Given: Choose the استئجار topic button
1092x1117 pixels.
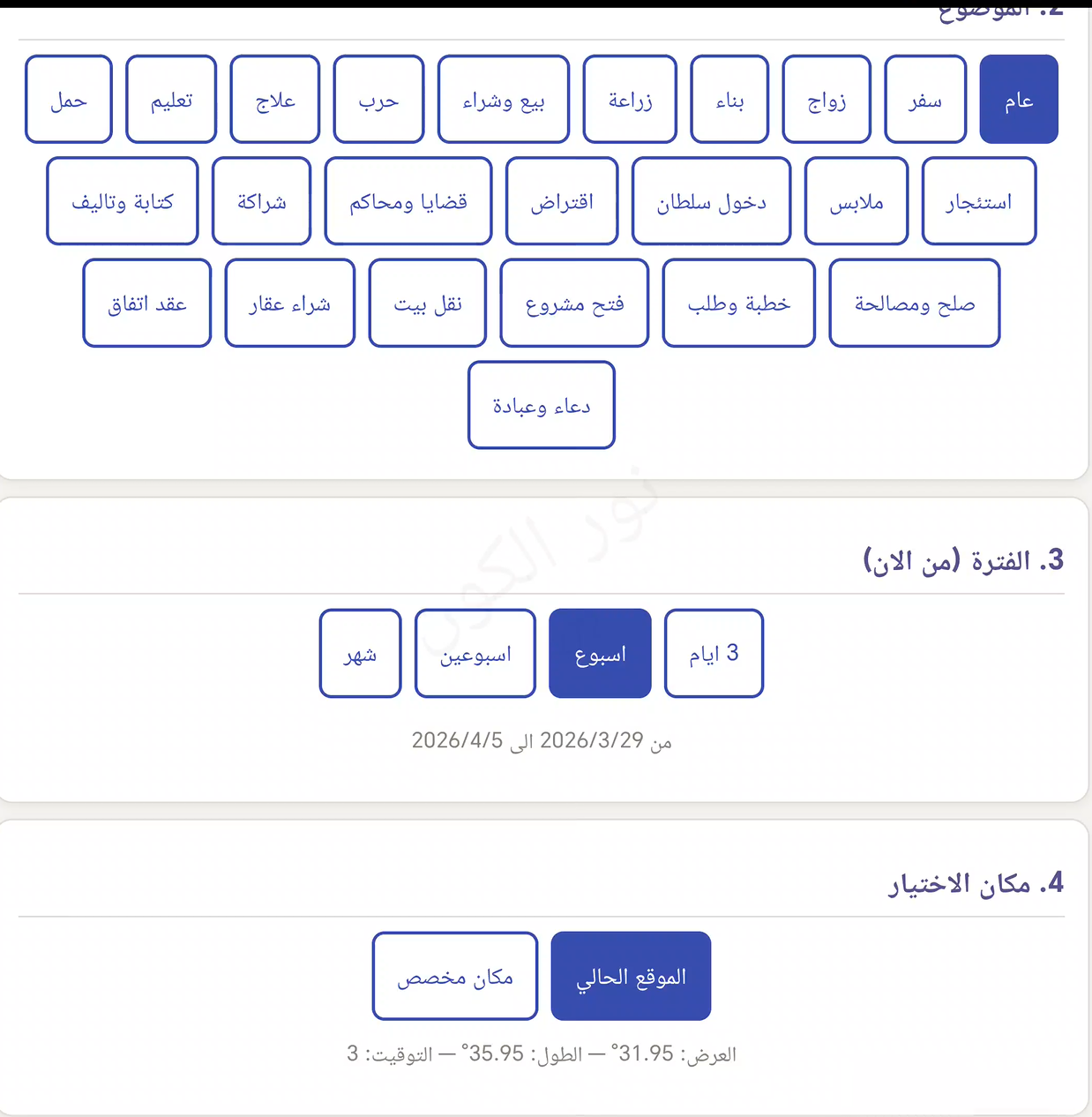Looking at the screenshot, I should 978,201.
